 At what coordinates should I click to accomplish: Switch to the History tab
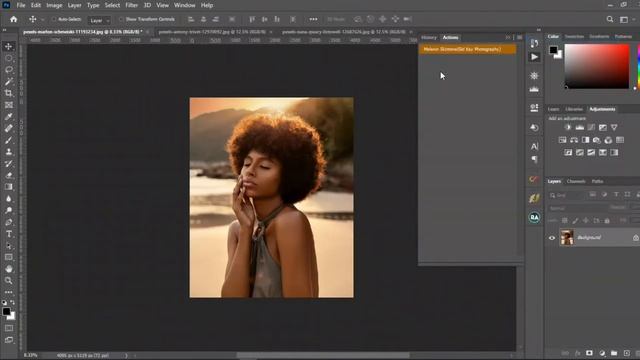(x=429, y=37)
